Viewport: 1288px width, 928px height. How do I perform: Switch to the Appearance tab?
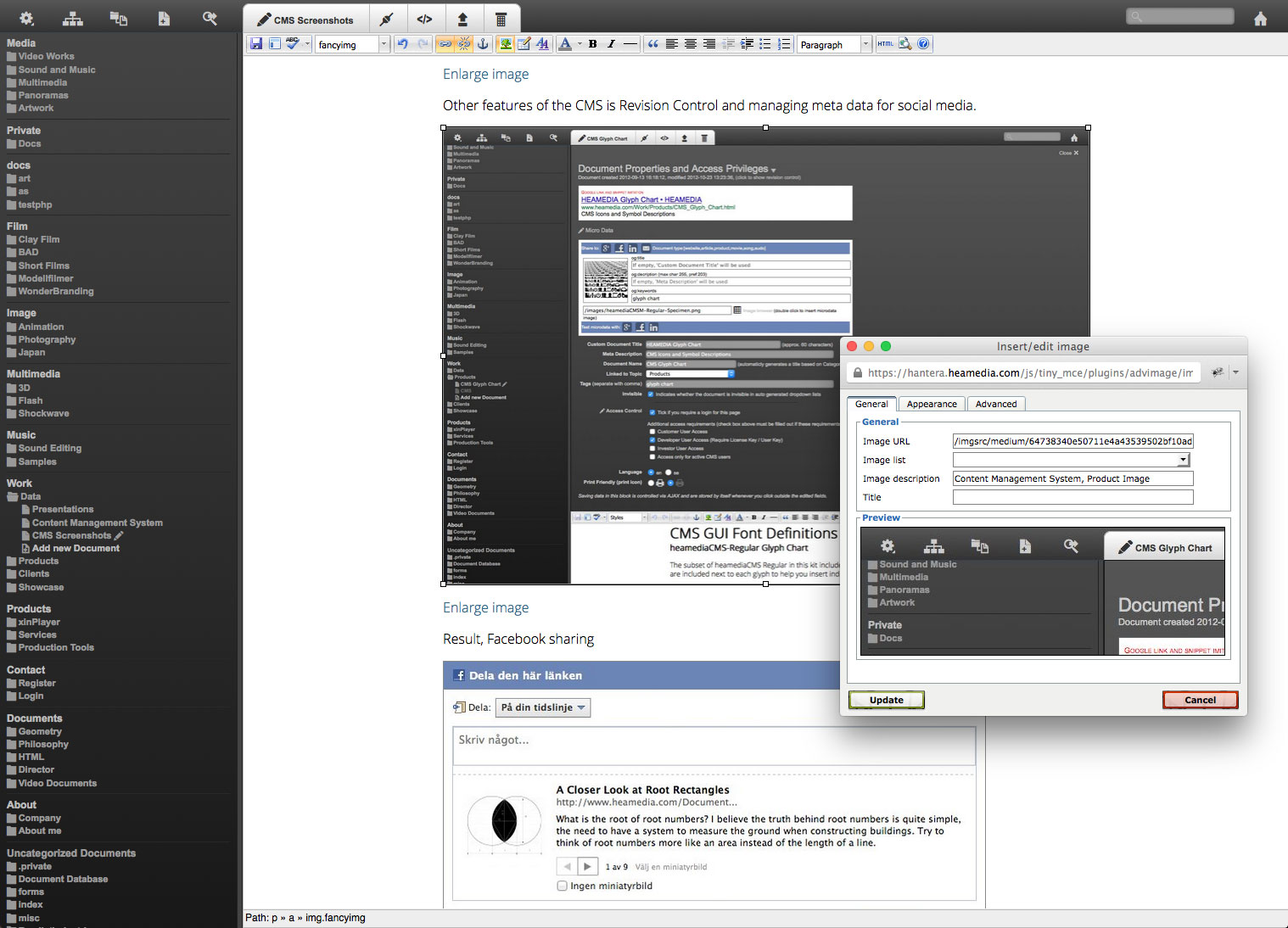932,404
